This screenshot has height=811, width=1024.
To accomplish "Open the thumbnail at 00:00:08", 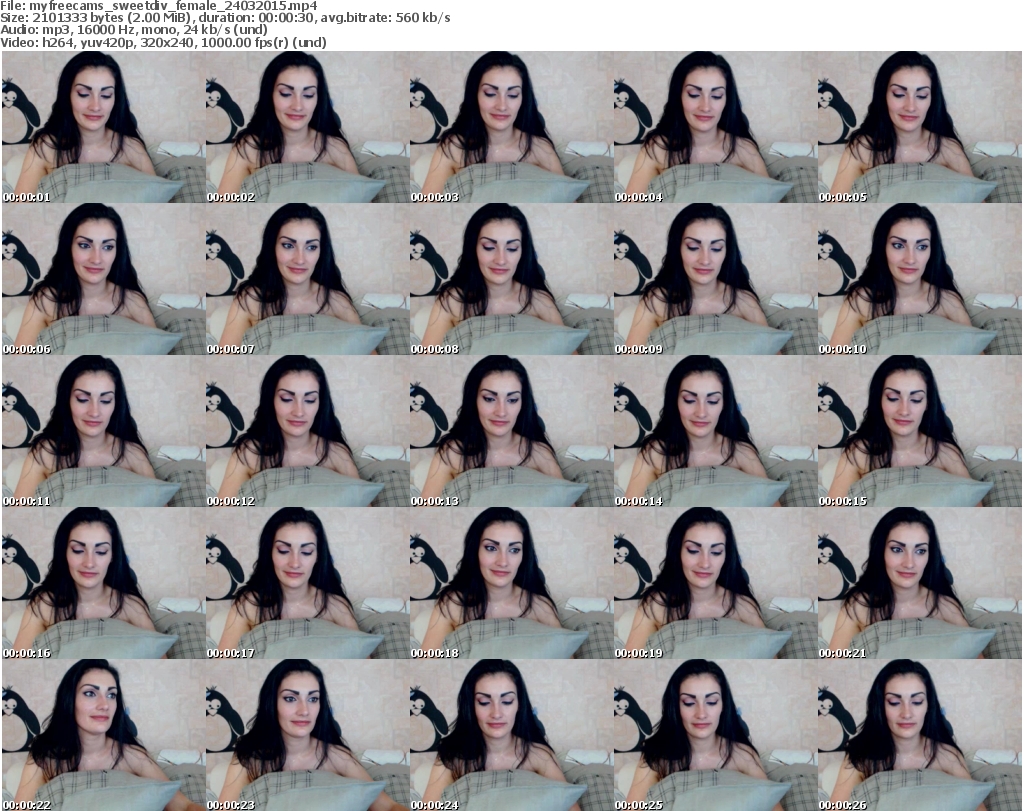I will click(x=511, y=279).
